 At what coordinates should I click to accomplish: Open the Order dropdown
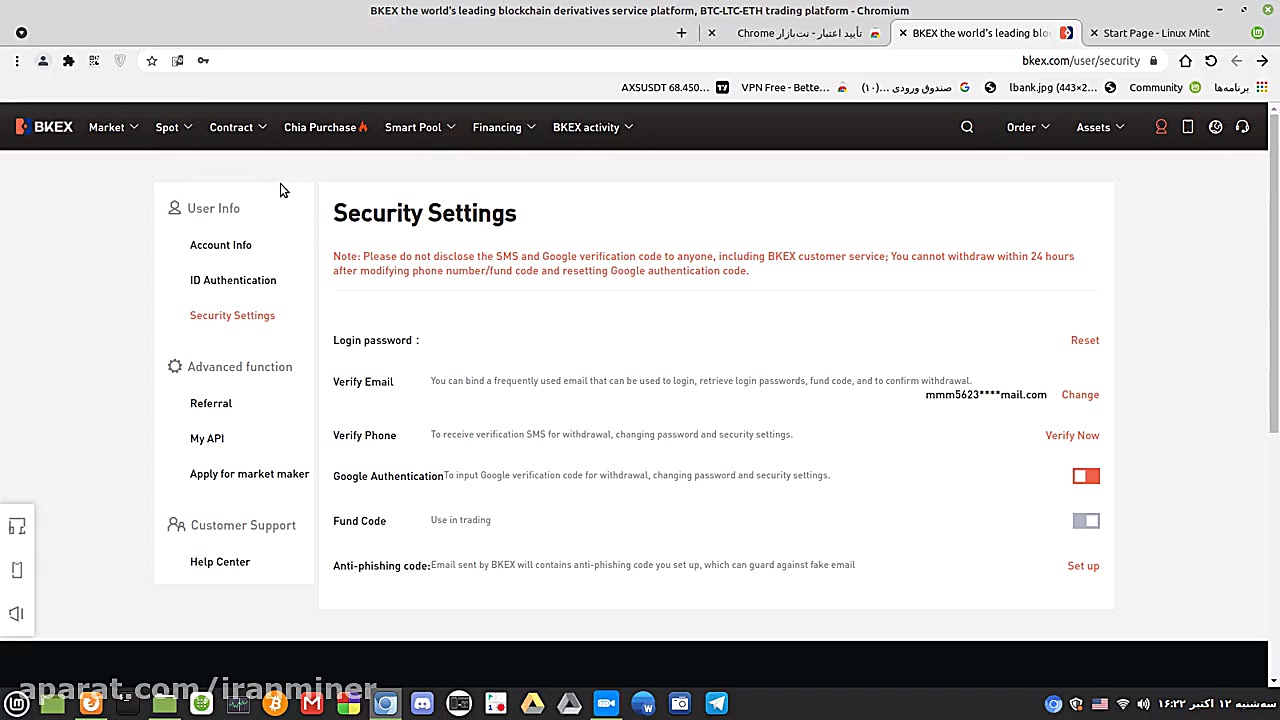1028,127
